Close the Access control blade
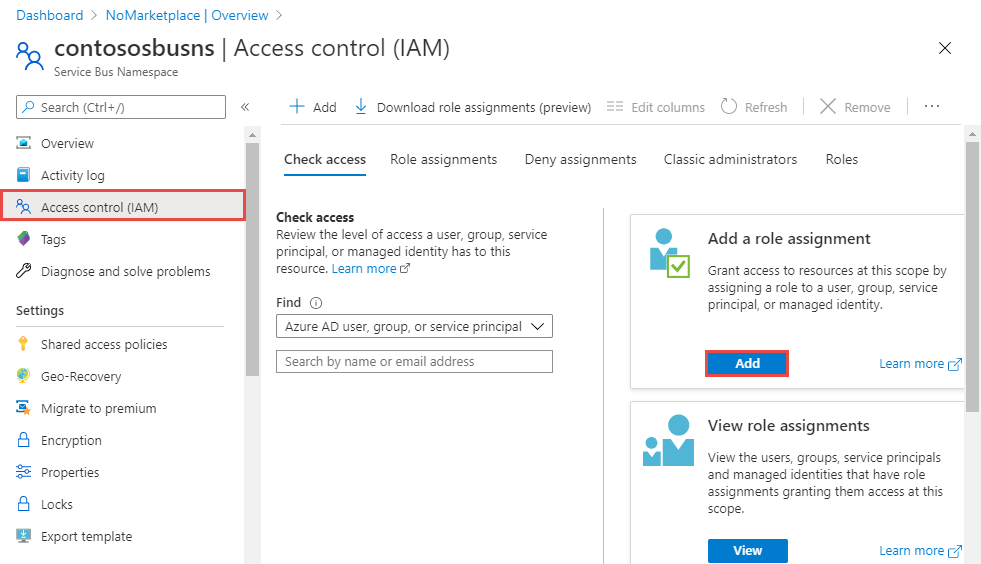 (x=945, y=48)
